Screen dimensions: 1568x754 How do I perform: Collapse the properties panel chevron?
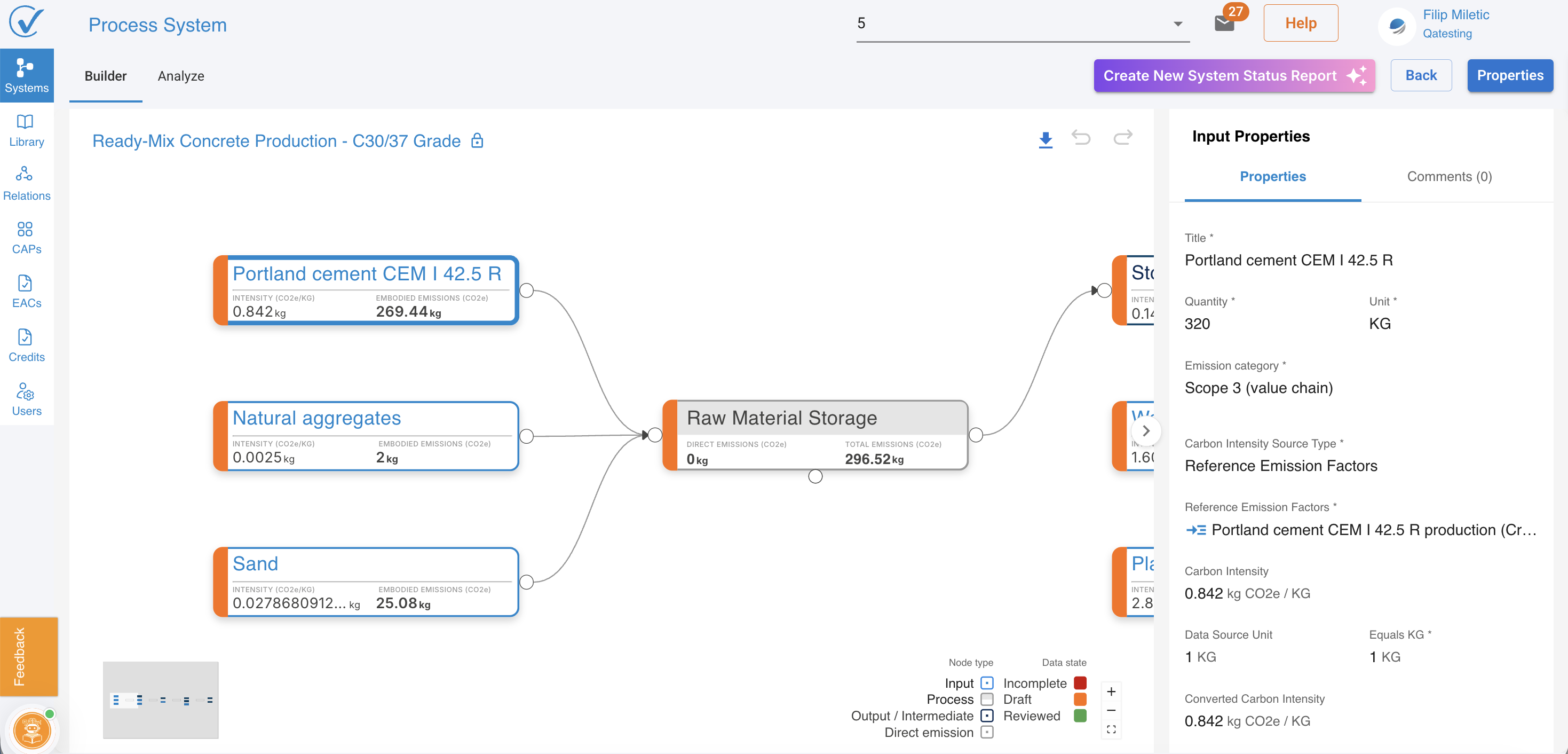pyautogui.click(x=1145, y=430)
